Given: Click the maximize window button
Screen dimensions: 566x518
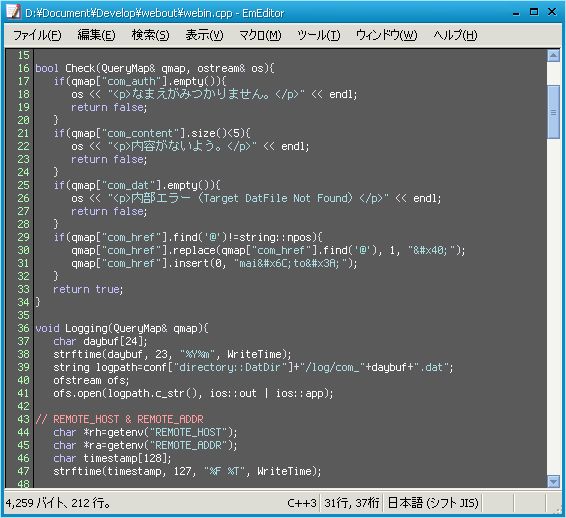Looking at the screenshot, I should 534,12.
